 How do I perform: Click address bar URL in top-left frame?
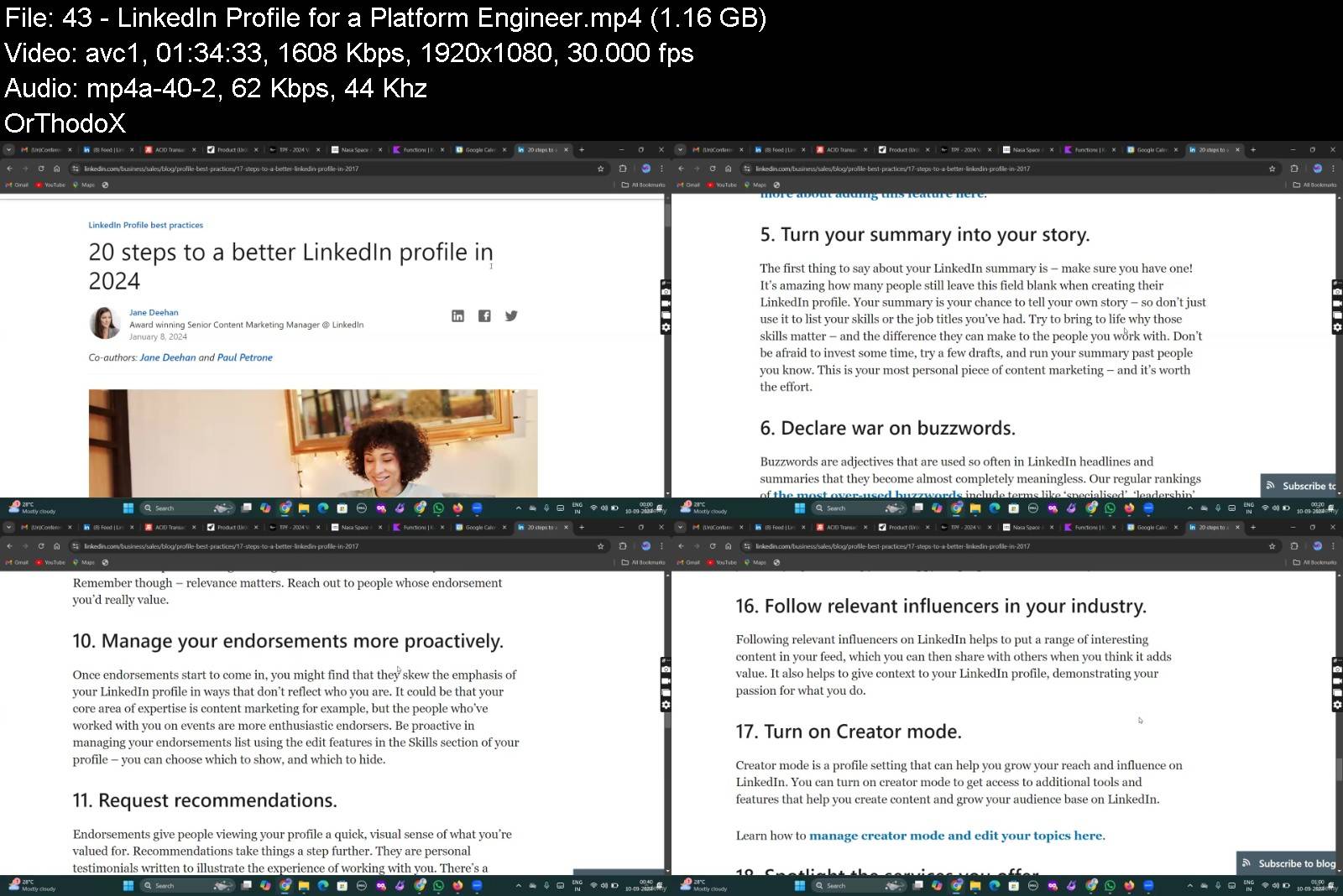[x=221, y=169]
